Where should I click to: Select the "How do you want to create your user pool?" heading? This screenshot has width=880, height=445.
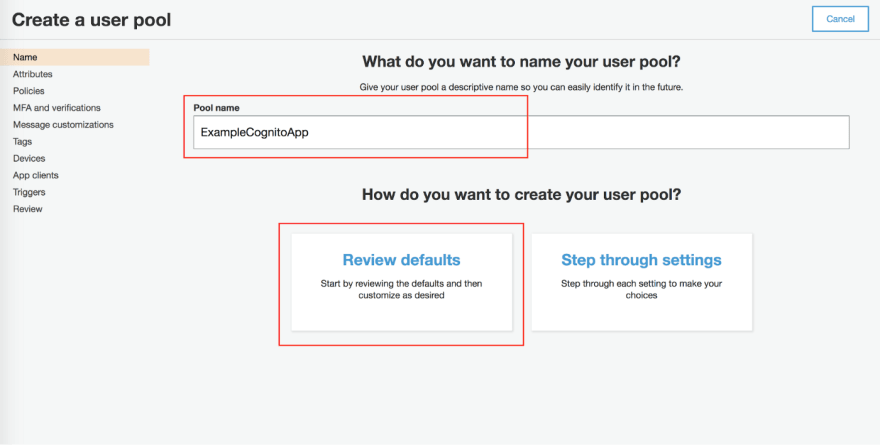click(521, 195)
